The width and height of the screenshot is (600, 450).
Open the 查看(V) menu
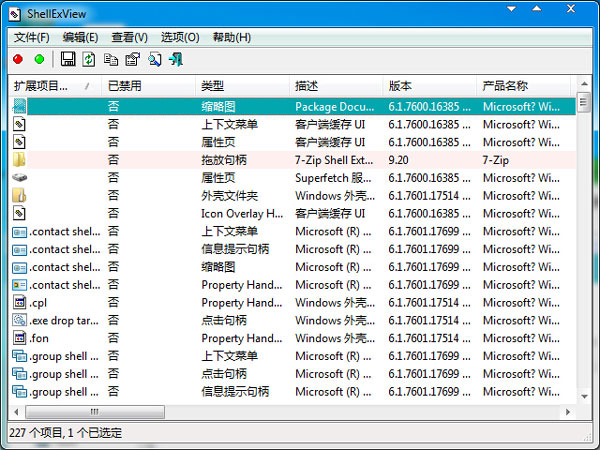[x=129, y=37]
